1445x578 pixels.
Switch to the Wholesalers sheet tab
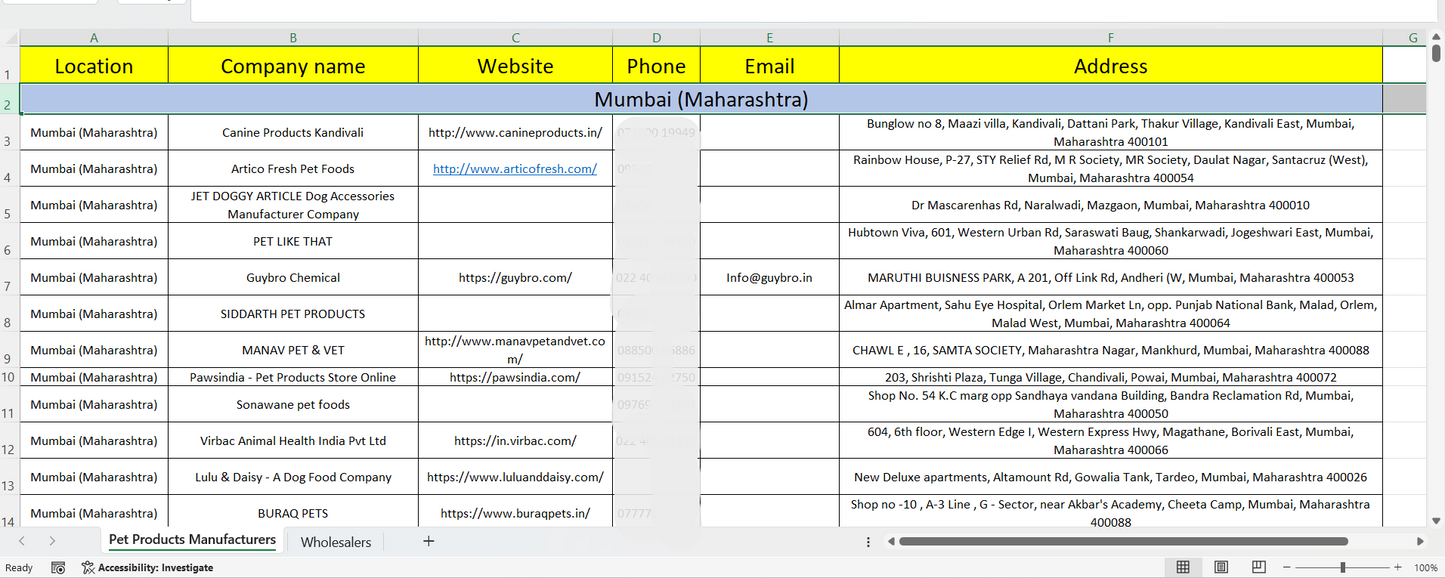click(x=336, y=542)
